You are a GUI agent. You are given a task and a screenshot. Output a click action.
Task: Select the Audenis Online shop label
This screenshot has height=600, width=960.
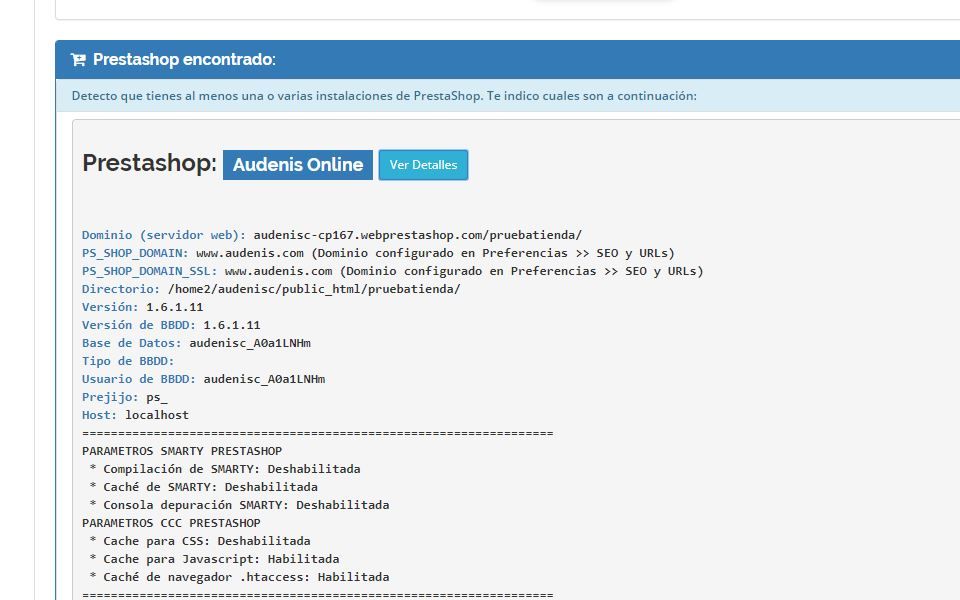point(298,165)
